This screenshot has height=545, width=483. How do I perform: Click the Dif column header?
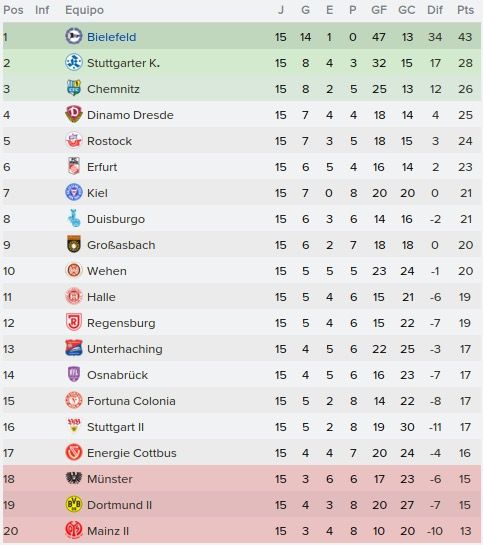[435, 10]
